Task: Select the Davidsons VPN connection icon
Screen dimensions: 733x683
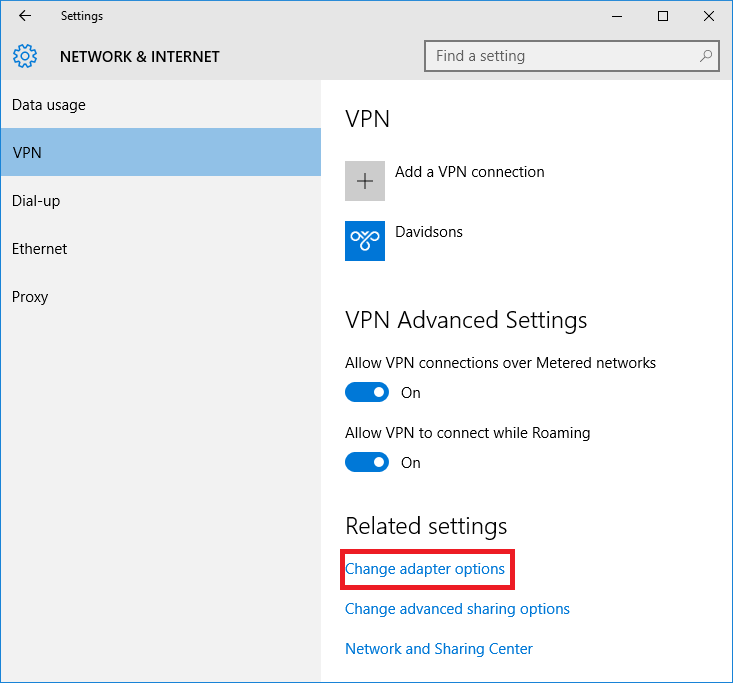Action: pos(365,241)
